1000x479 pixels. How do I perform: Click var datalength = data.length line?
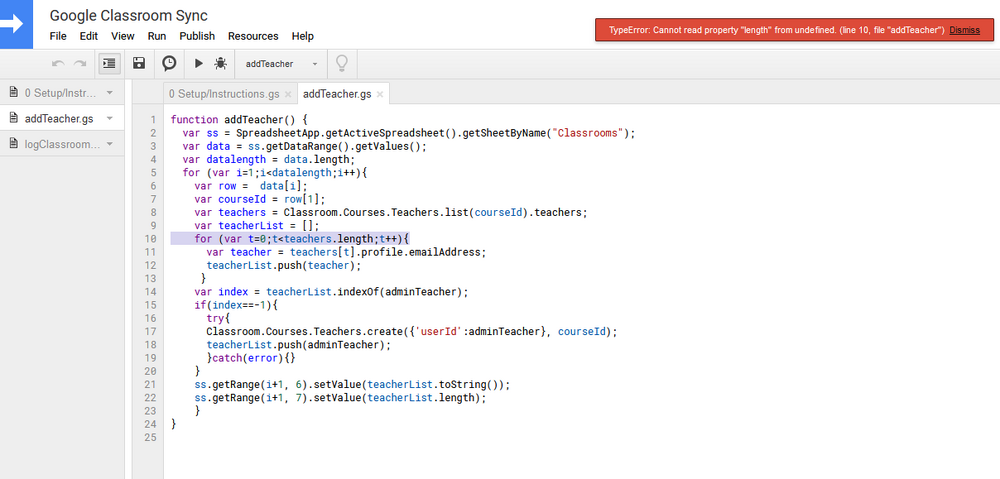(268, 159)
